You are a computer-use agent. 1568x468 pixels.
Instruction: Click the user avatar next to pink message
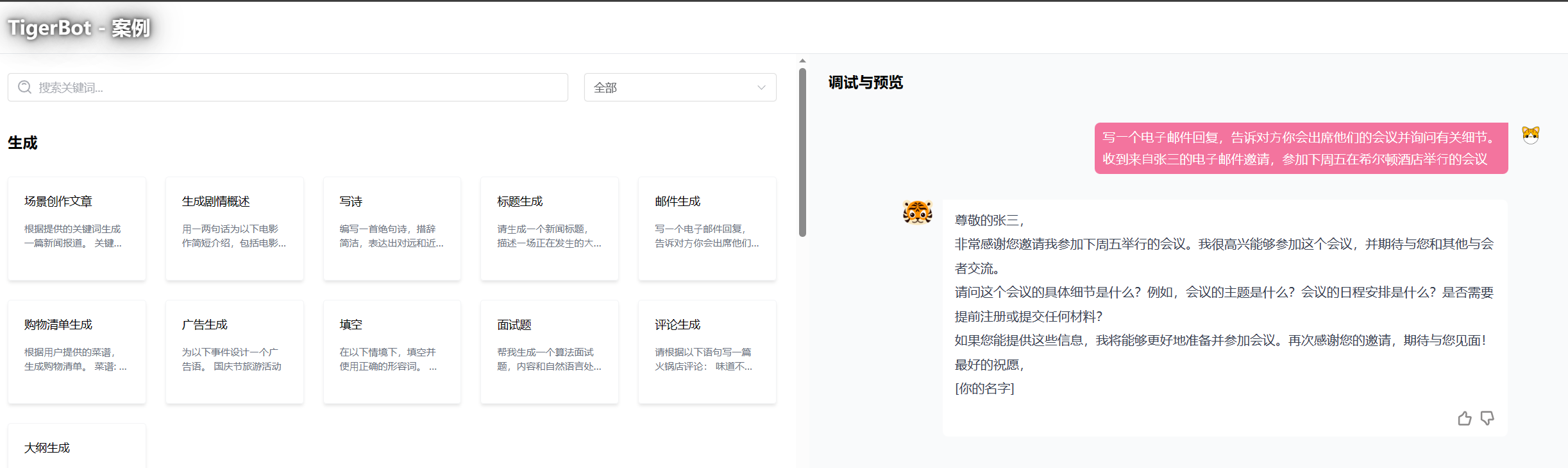[1531, 135]
